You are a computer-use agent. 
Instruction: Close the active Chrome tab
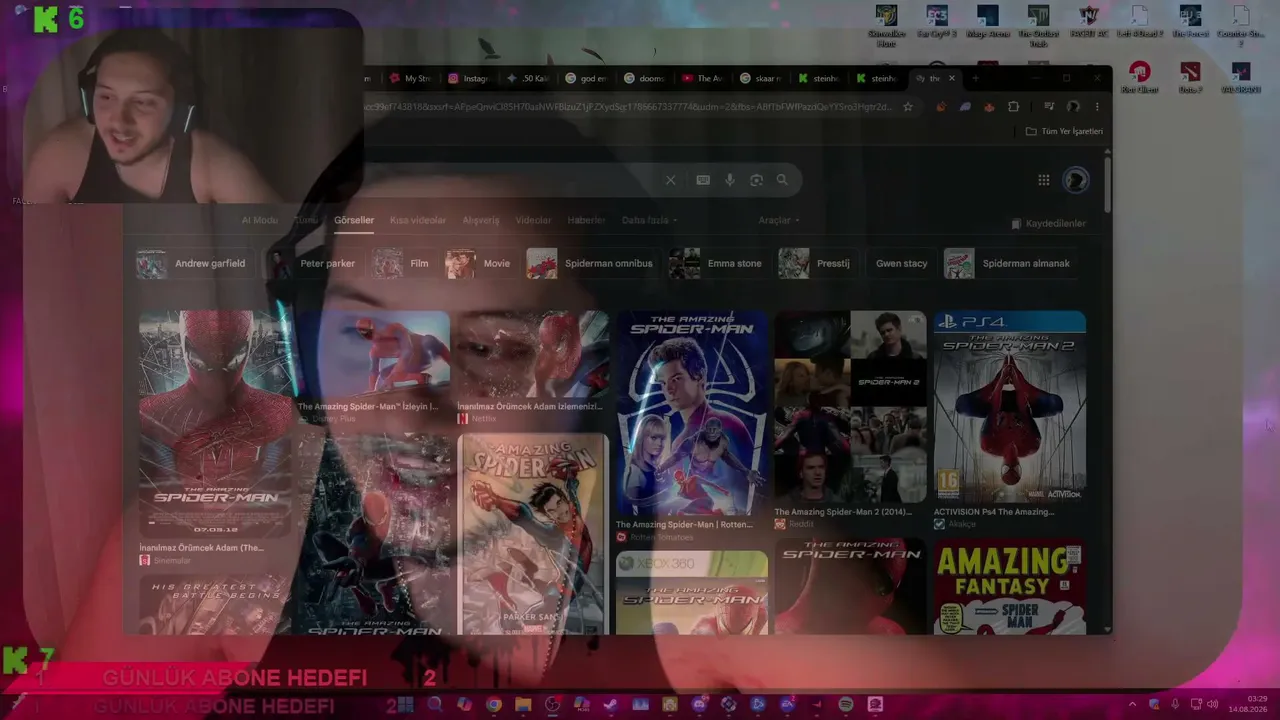coord(952,78)
